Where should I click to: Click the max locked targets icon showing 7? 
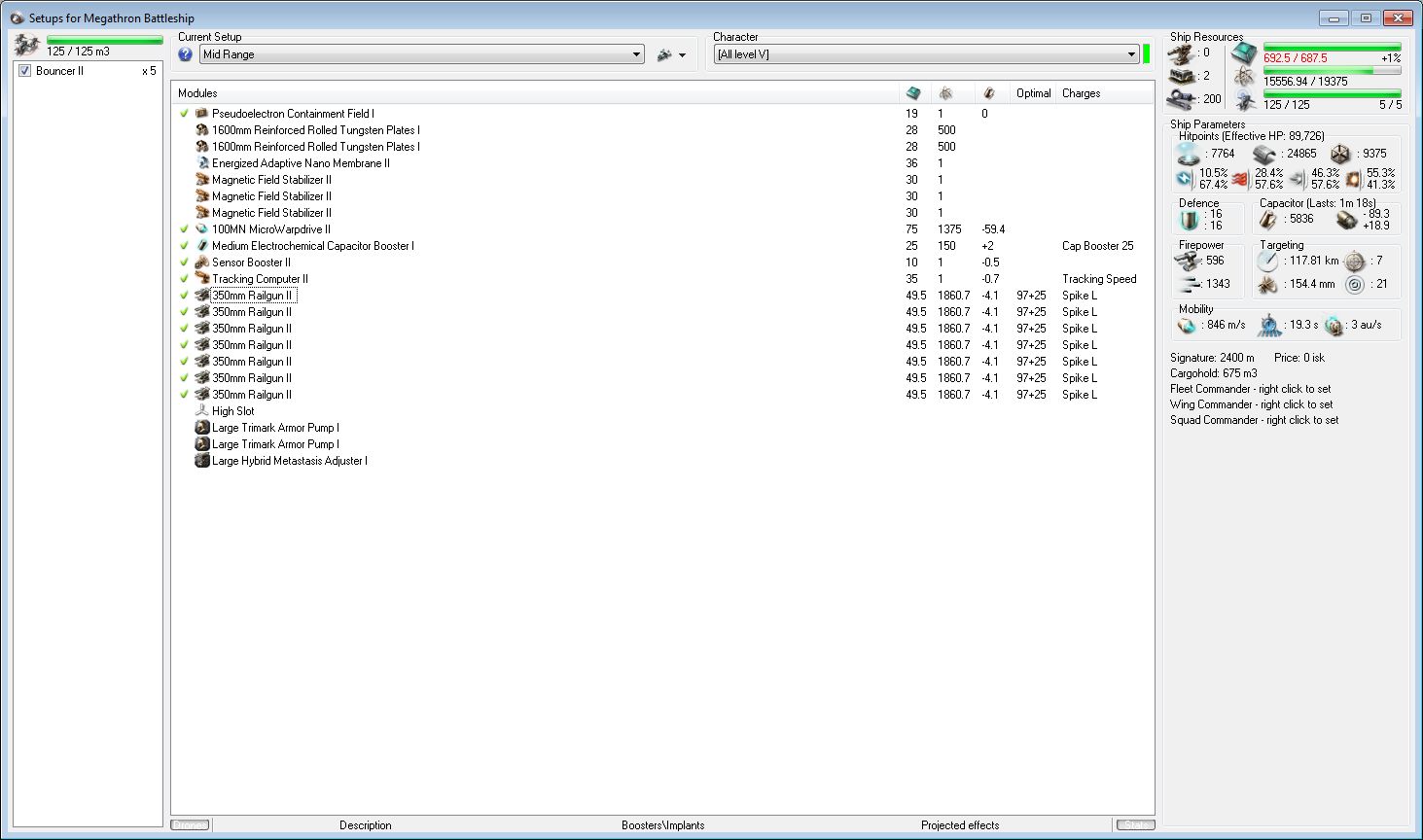pos(1354,262)
